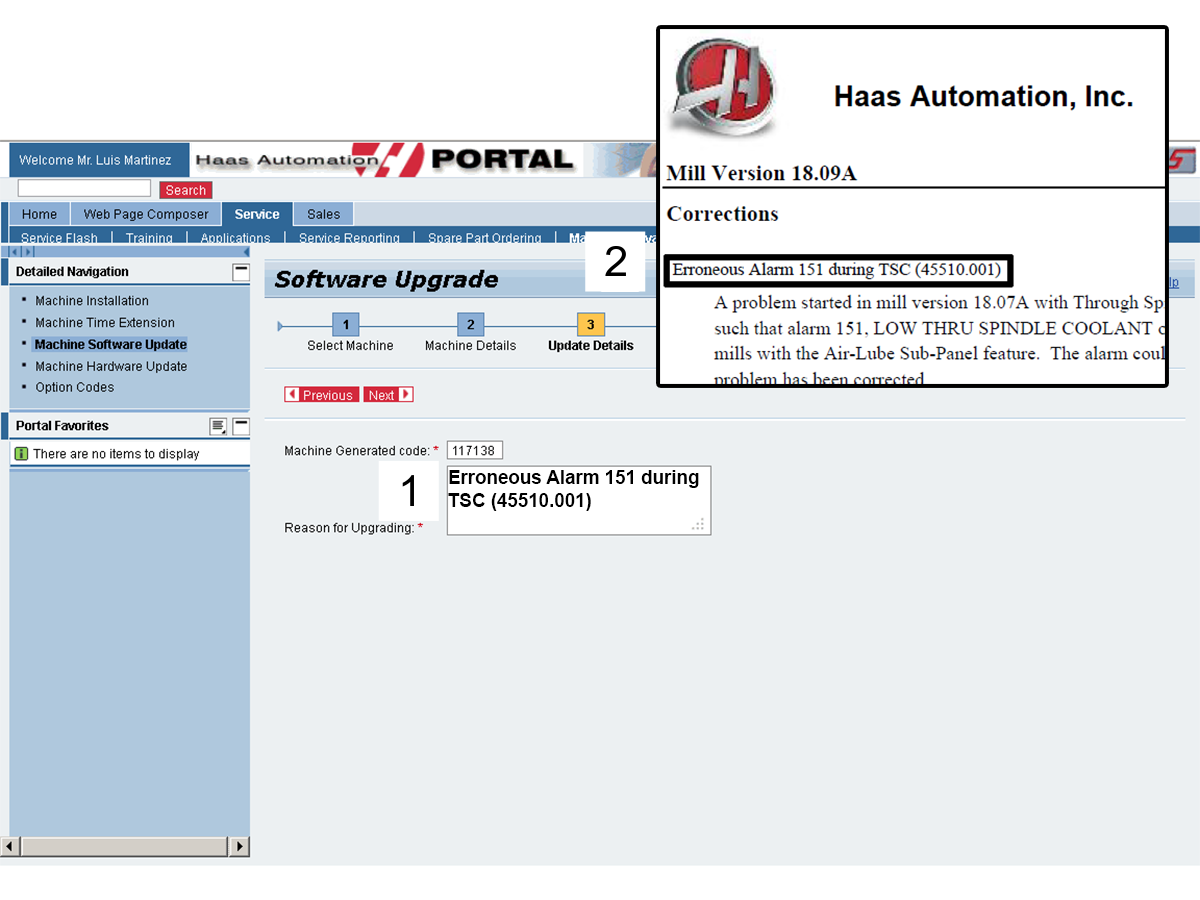Open the Home tab
The width and height of the screenshot is (1200, 900).
pyautogui.click(x=40, y=214)
